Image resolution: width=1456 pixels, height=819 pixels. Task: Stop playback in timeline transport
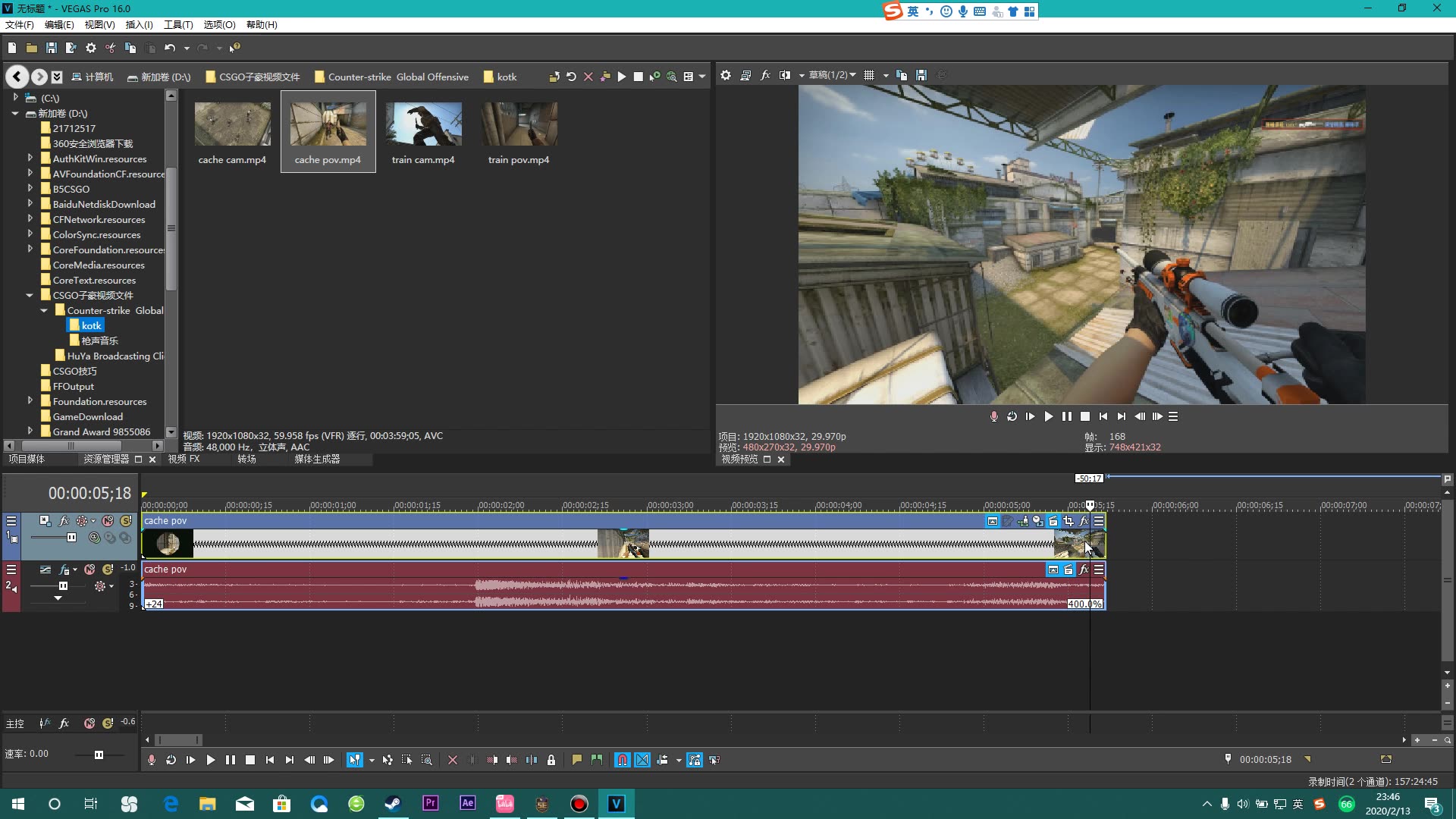tap(250, 760)
